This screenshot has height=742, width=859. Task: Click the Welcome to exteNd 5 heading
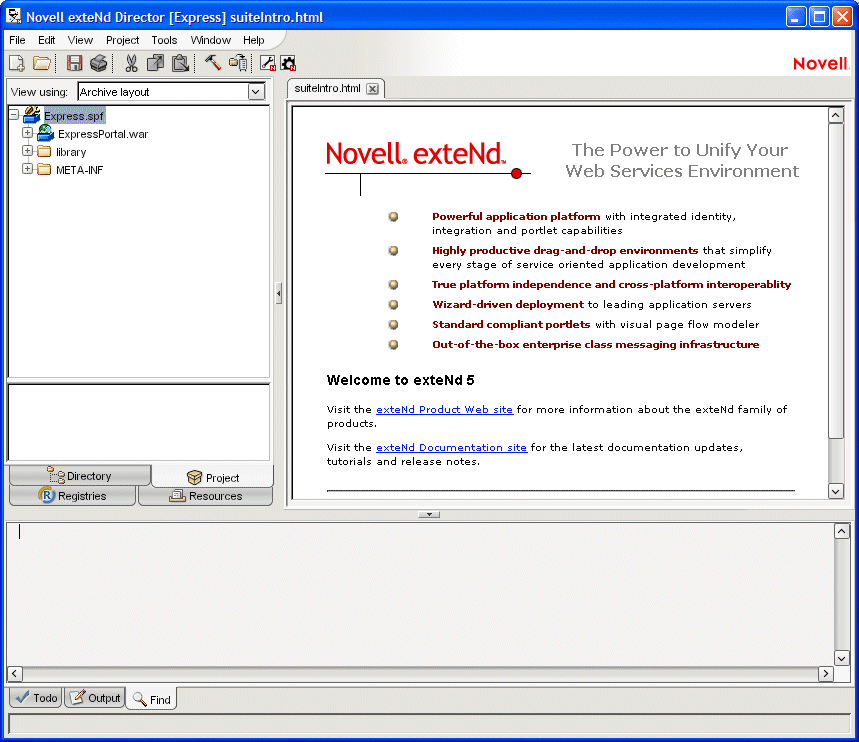coord(400,380)
